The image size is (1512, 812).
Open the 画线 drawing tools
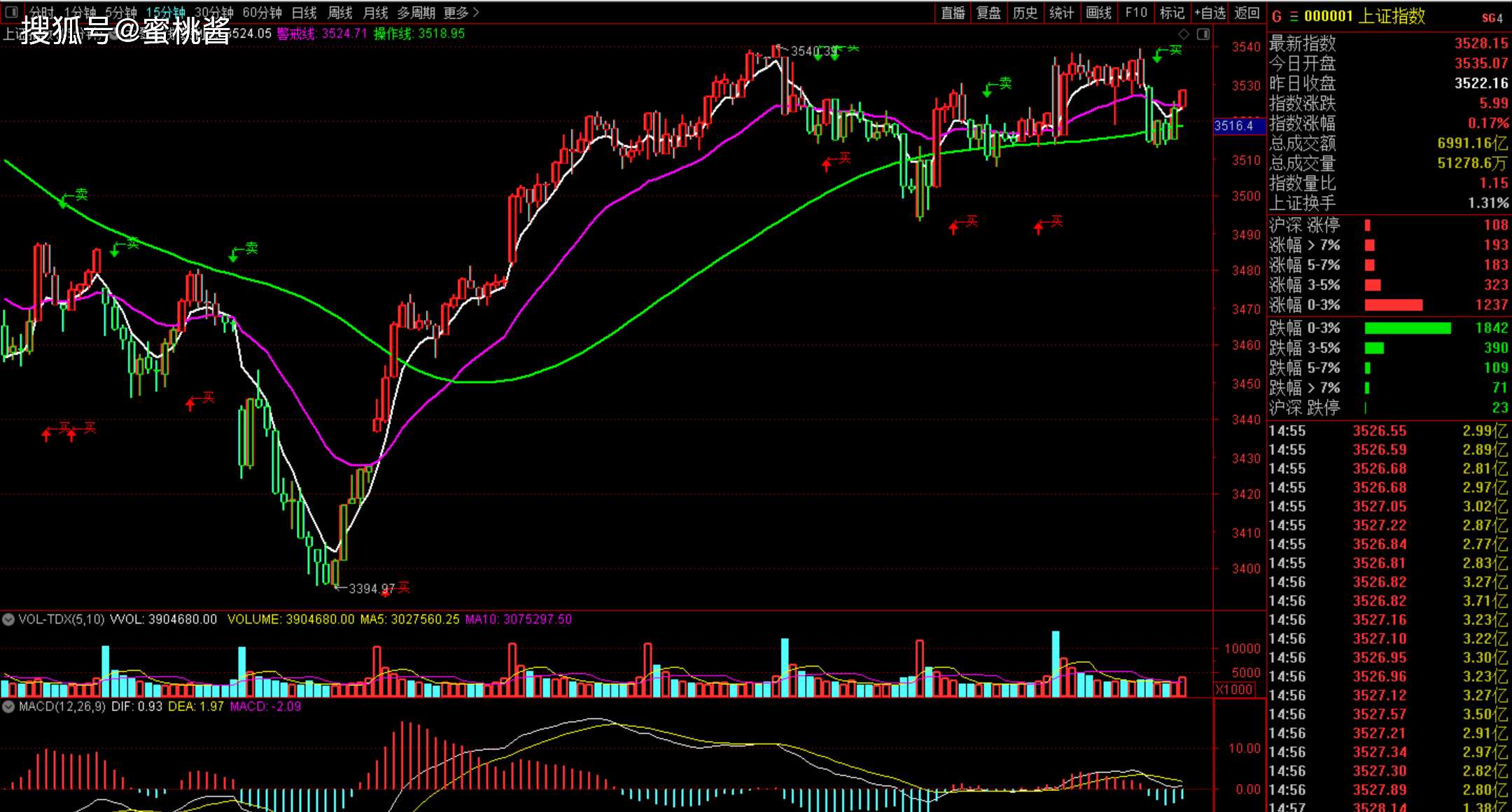(x=1098, y=13)
